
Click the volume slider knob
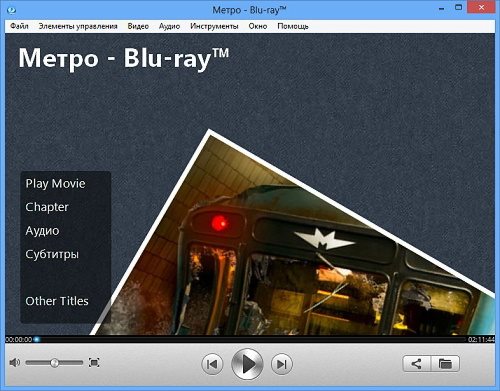[55, 363]
